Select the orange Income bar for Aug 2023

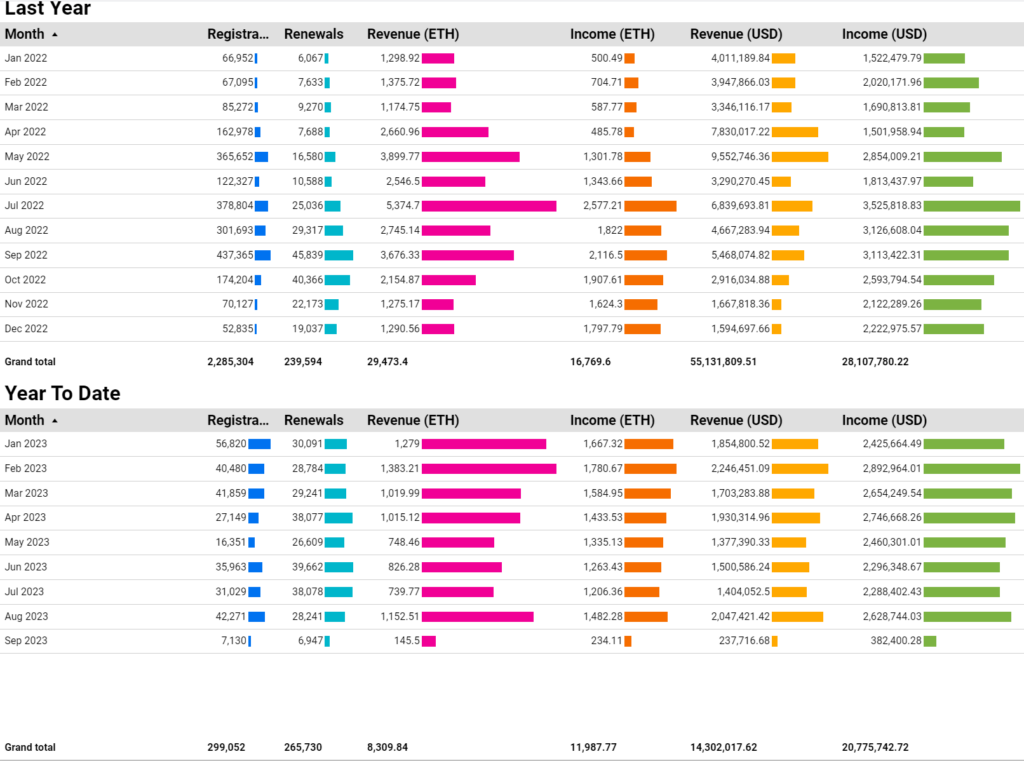648,617
